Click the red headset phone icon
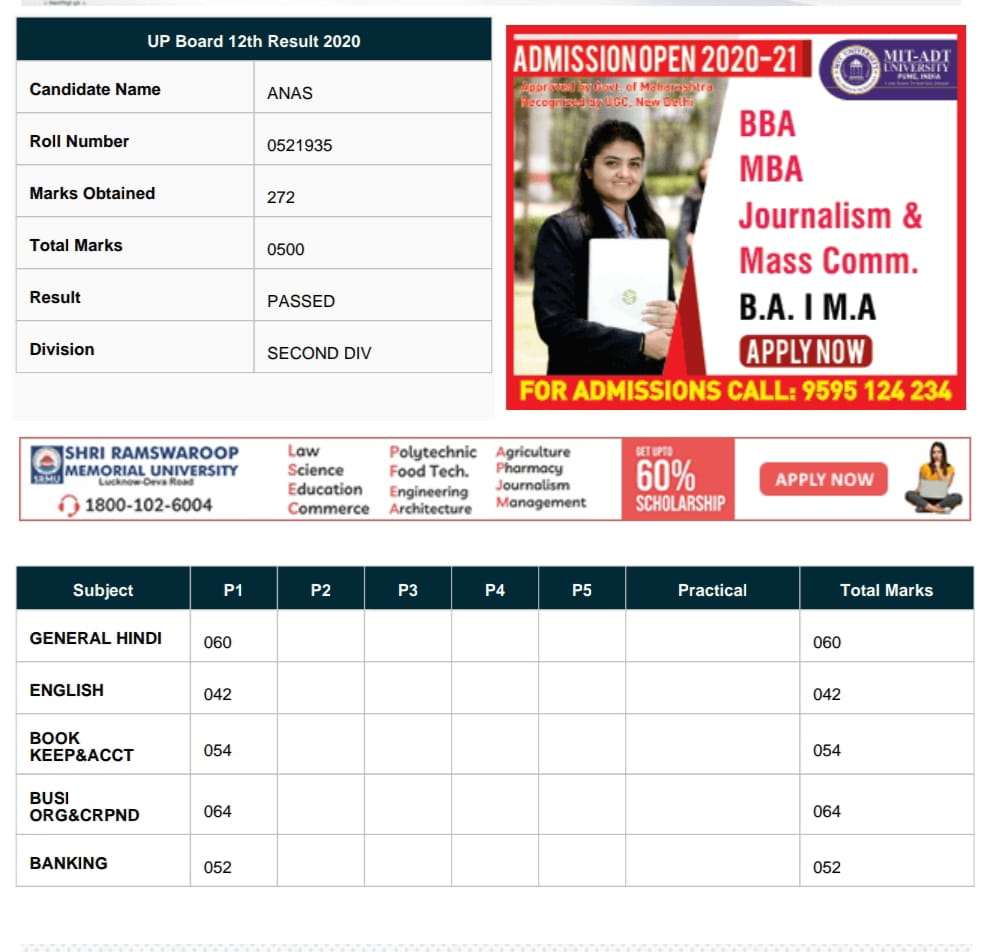992x952 pixels. point(68,505)
